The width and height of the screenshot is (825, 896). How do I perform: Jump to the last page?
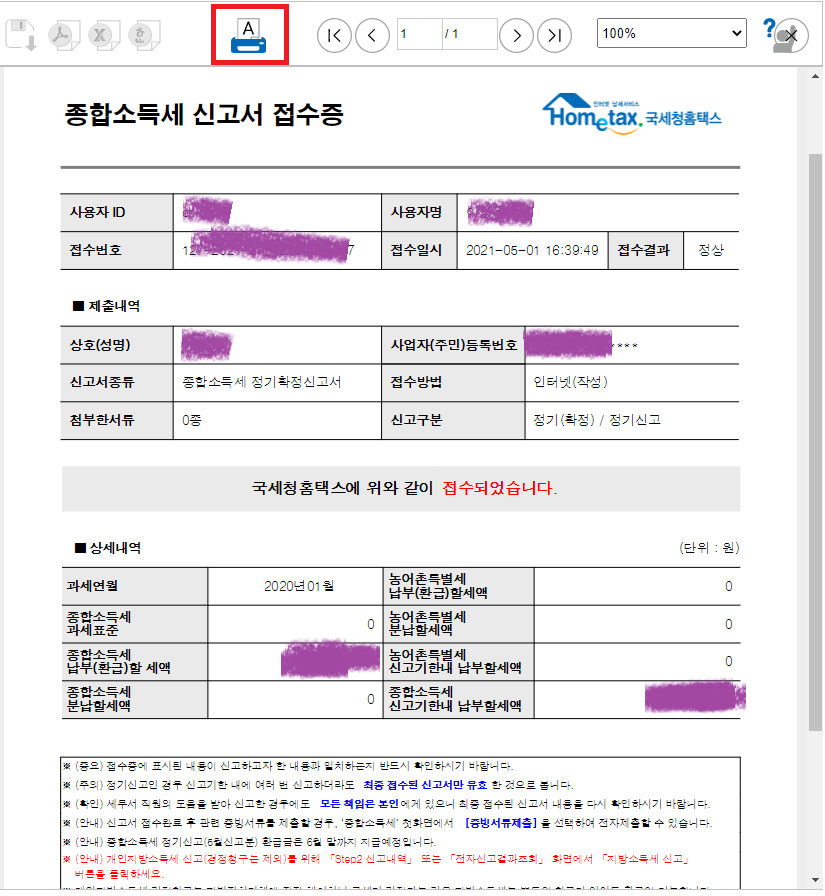tap(554, 35)
